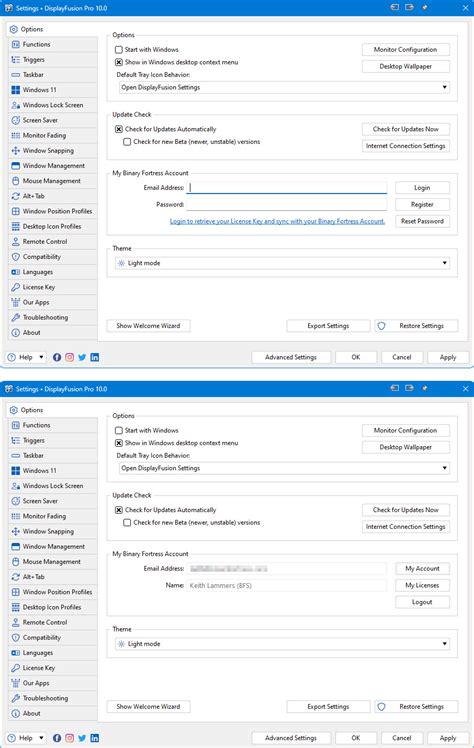The width and height of the screenshot is (474, 748).
Task: Open Desktop Icon Profiles in top window
Action: tap(52, 227)
